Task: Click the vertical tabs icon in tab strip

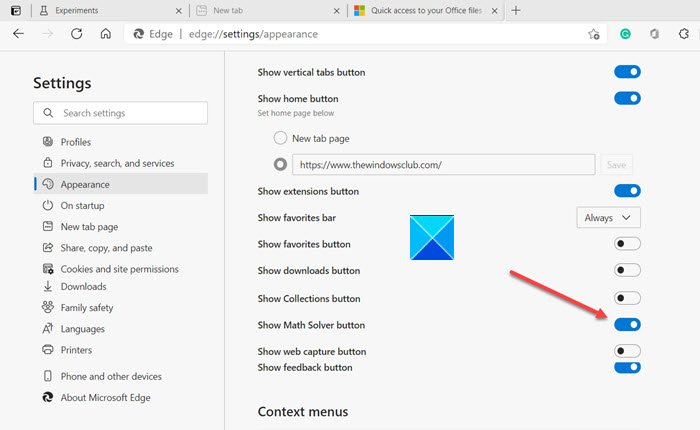Action: coord(16,10)
